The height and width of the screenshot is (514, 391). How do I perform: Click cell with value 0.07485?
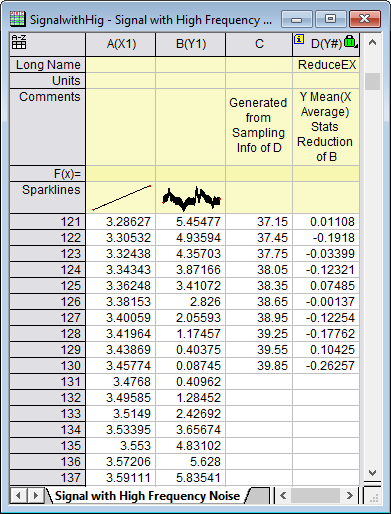tap(326, 286)
